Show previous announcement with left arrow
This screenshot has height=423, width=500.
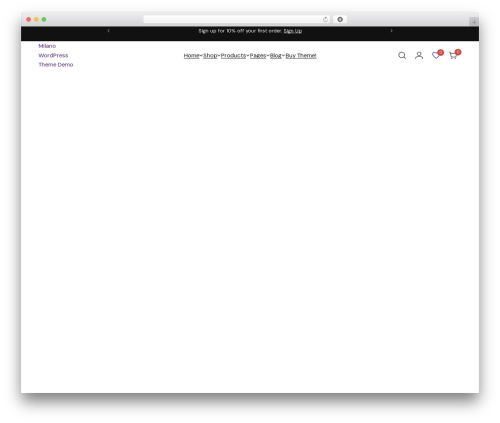pos(108,31)
